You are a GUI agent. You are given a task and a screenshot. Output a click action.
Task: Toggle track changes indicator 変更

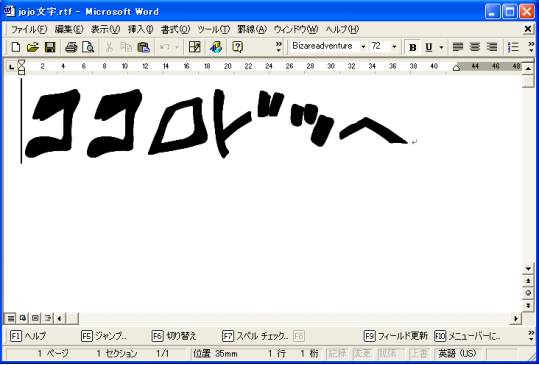point(362,353)
